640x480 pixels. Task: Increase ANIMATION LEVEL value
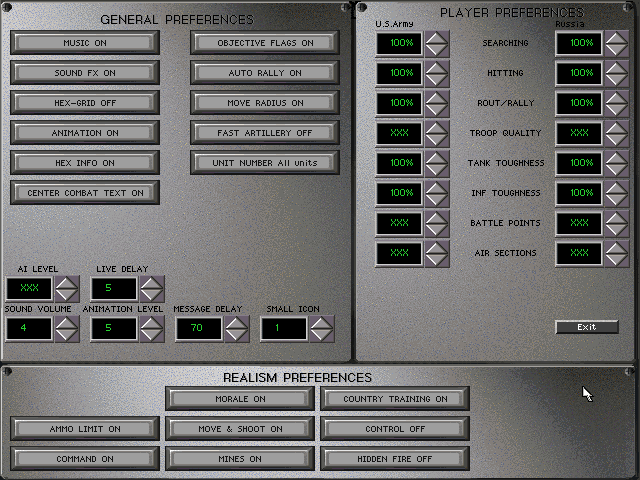pos(152,322)
